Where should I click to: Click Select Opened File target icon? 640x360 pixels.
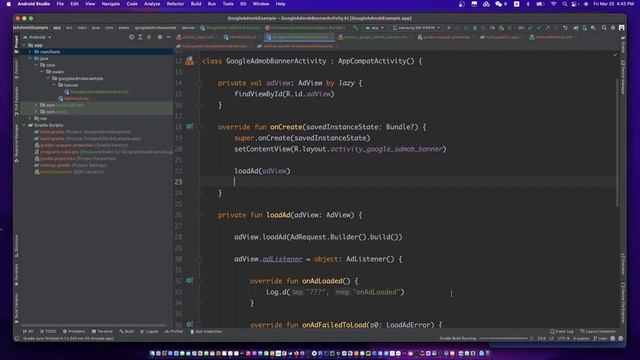tap(131, 37)
